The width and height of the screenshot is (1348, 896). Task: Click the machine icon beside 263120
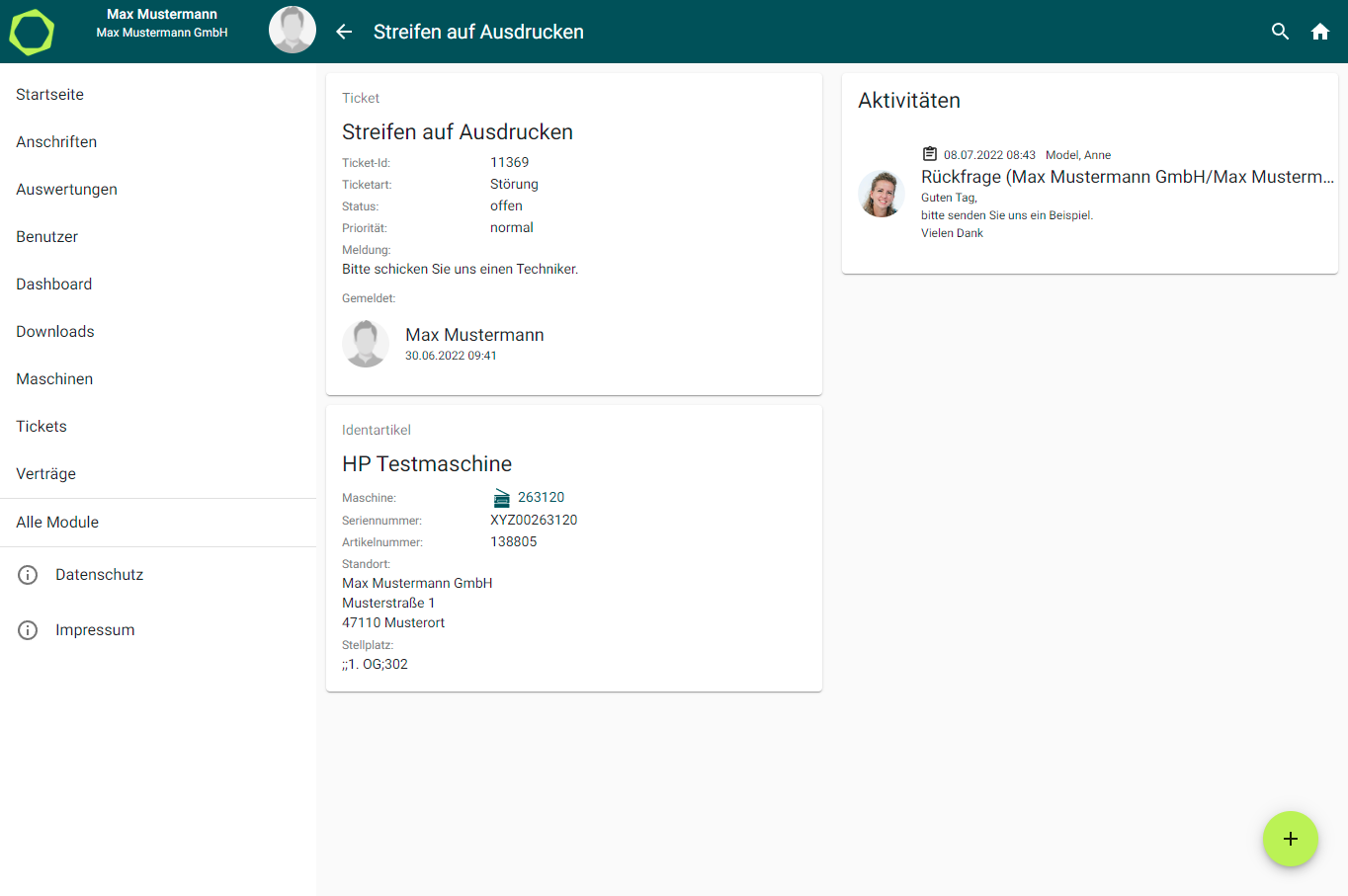pyautogui.click(x=502, y=498)
